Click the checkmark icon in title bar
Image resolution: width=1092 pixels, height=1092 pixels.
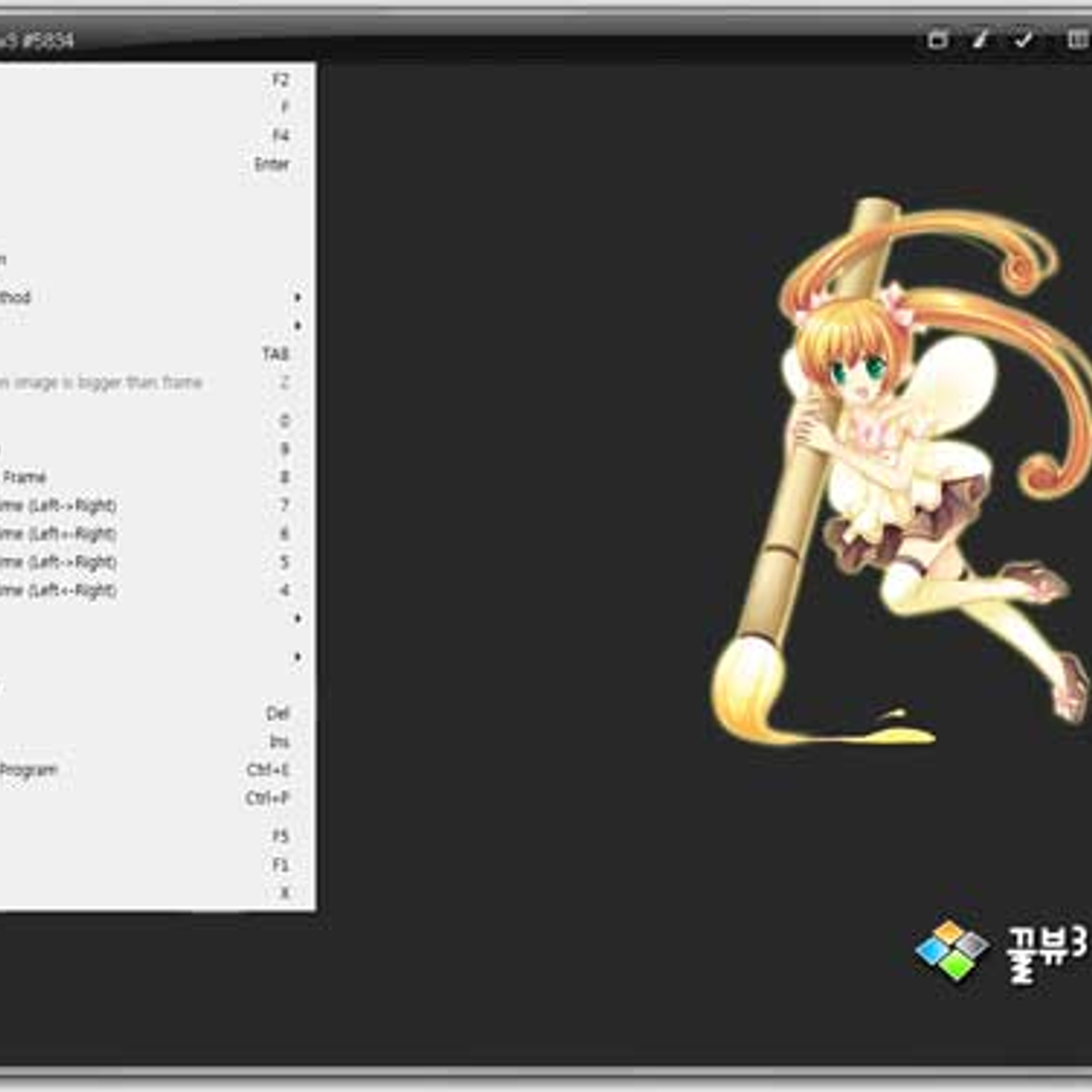(1026, 39)
